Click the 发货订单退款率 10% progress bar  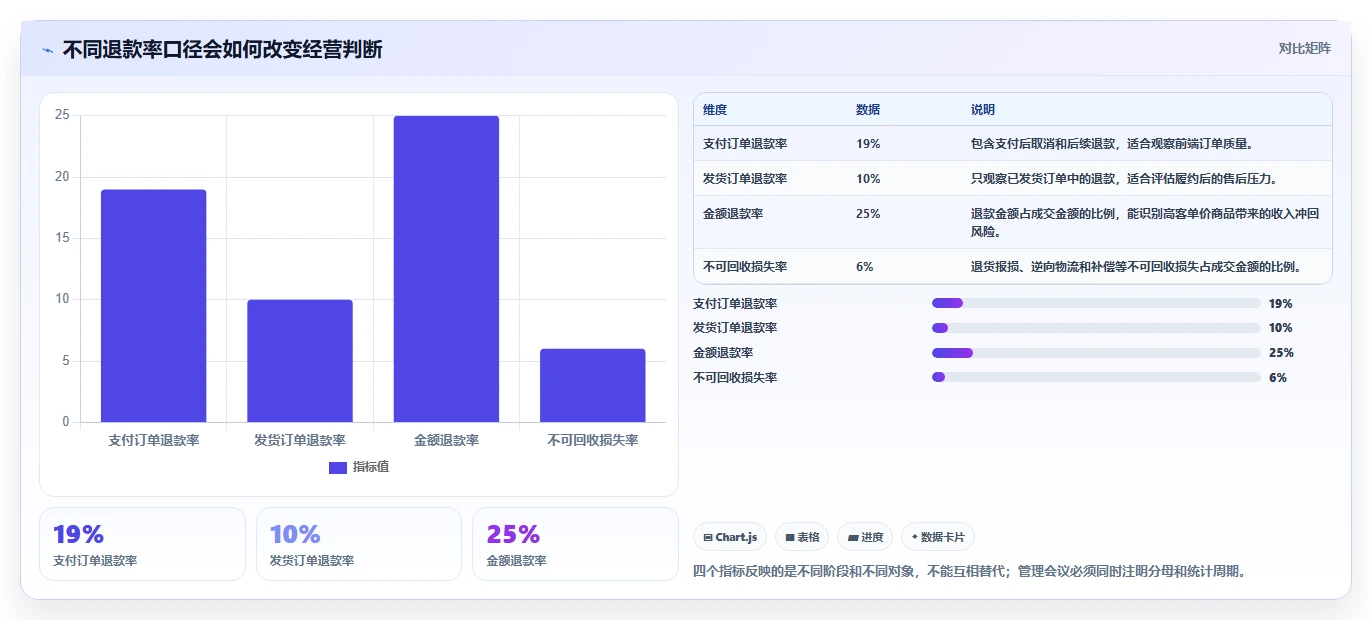coord(1096,328)
